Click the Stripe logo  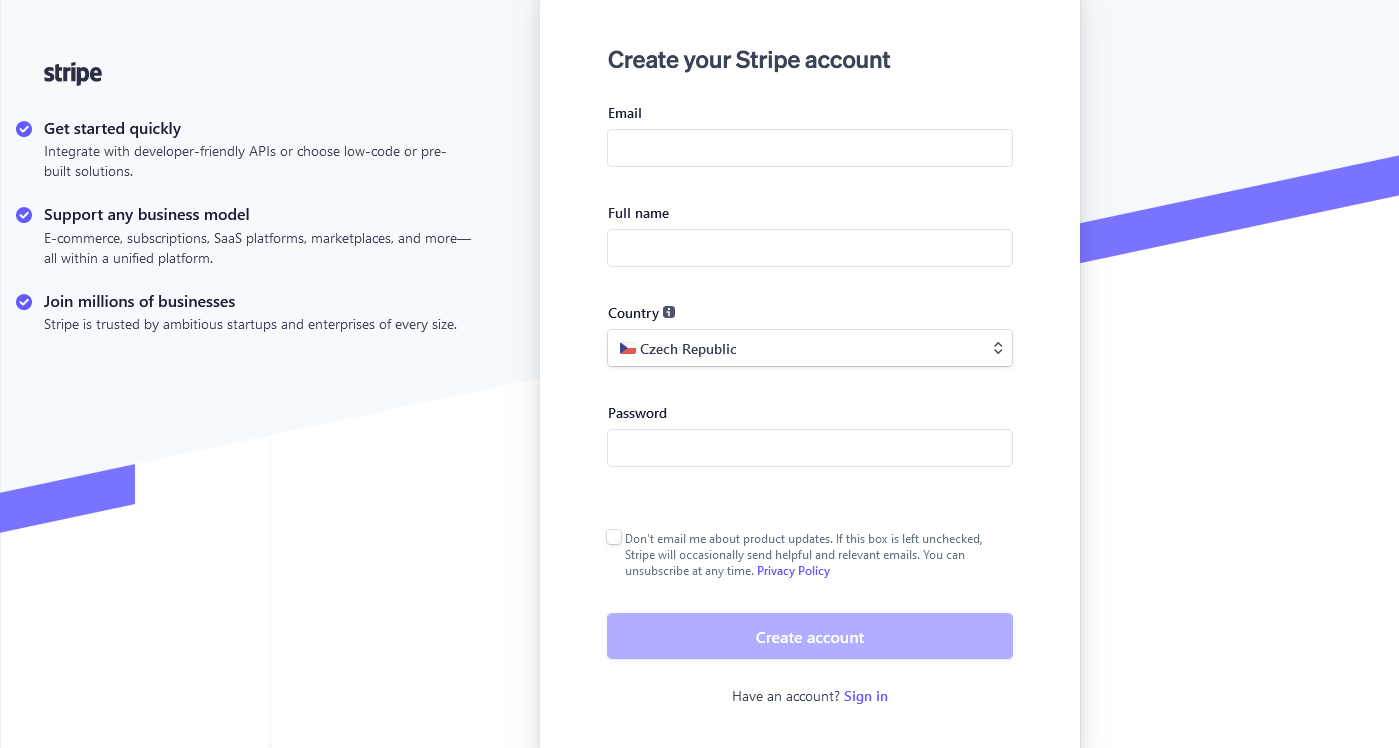[73, 73]
